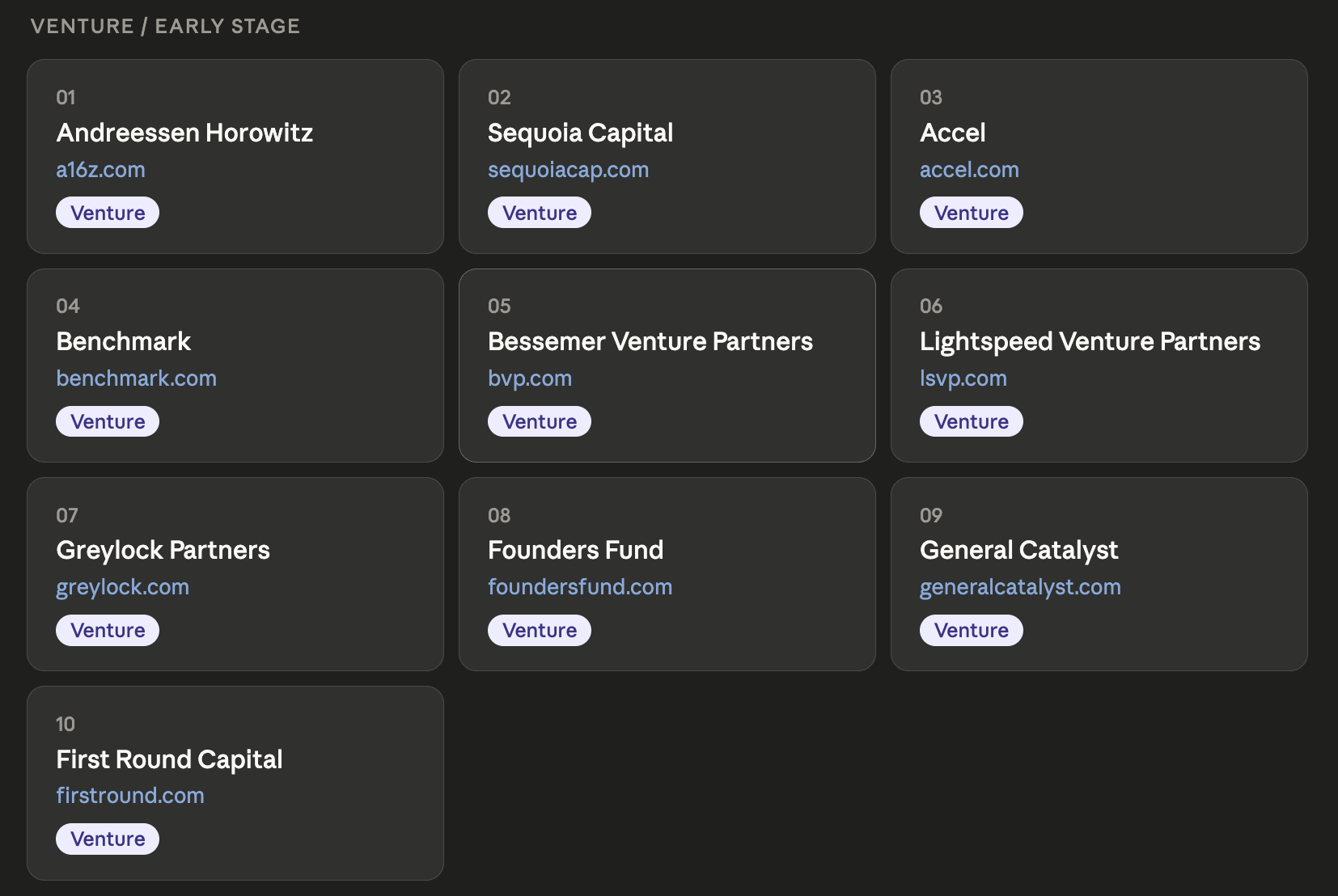Image resolution: width=1338 pixels, height=896 pixels.
Task: Click card number 07
Action: tap(67, 516)
